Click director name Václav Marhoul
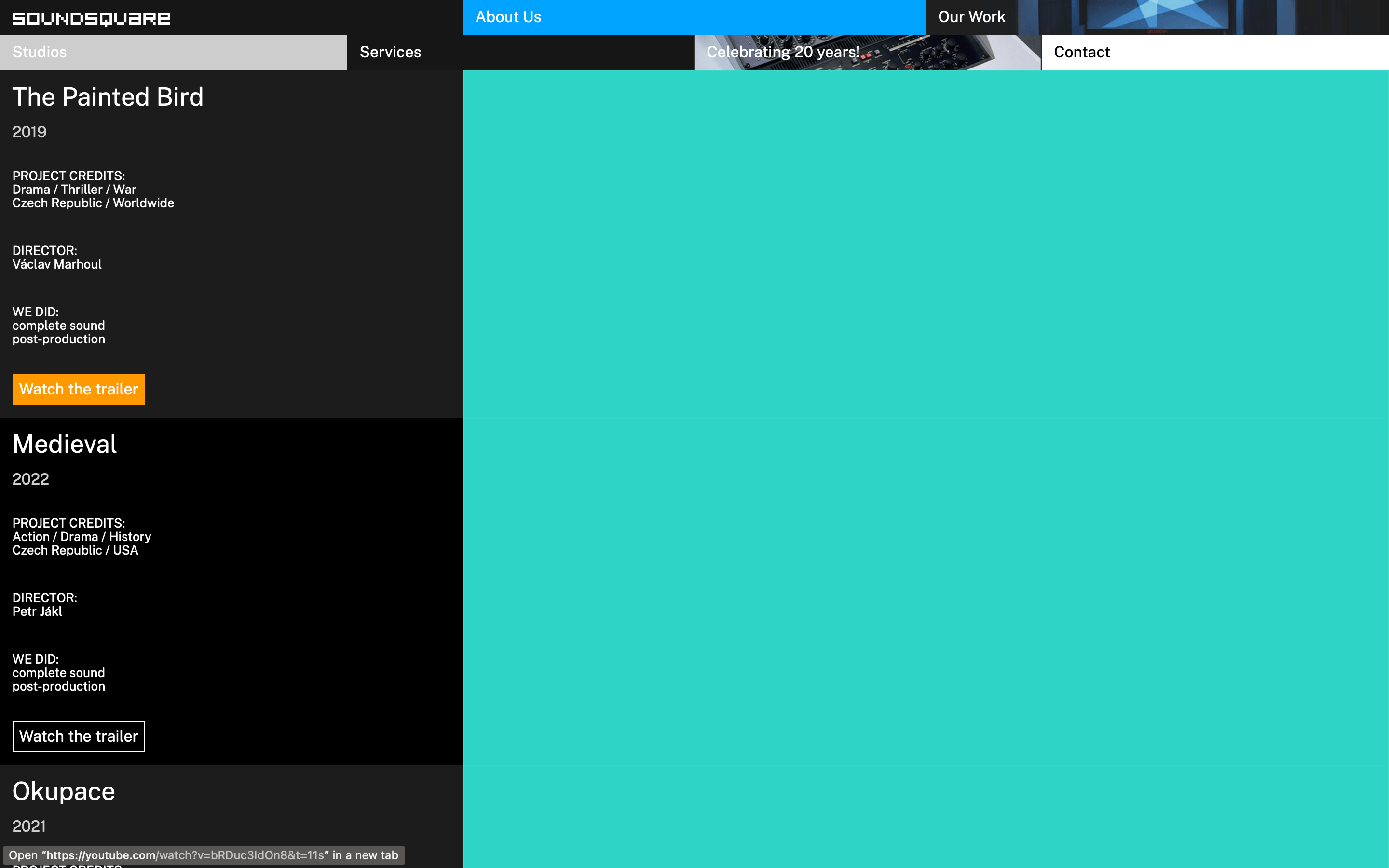 57,265
